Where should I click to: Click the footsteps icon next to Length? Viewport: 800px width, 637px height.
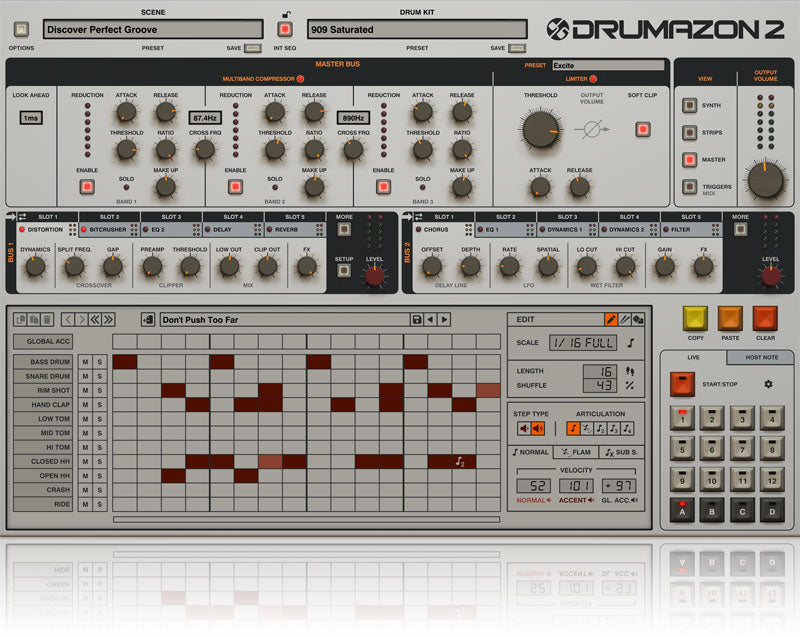click(x=630, y=371)
